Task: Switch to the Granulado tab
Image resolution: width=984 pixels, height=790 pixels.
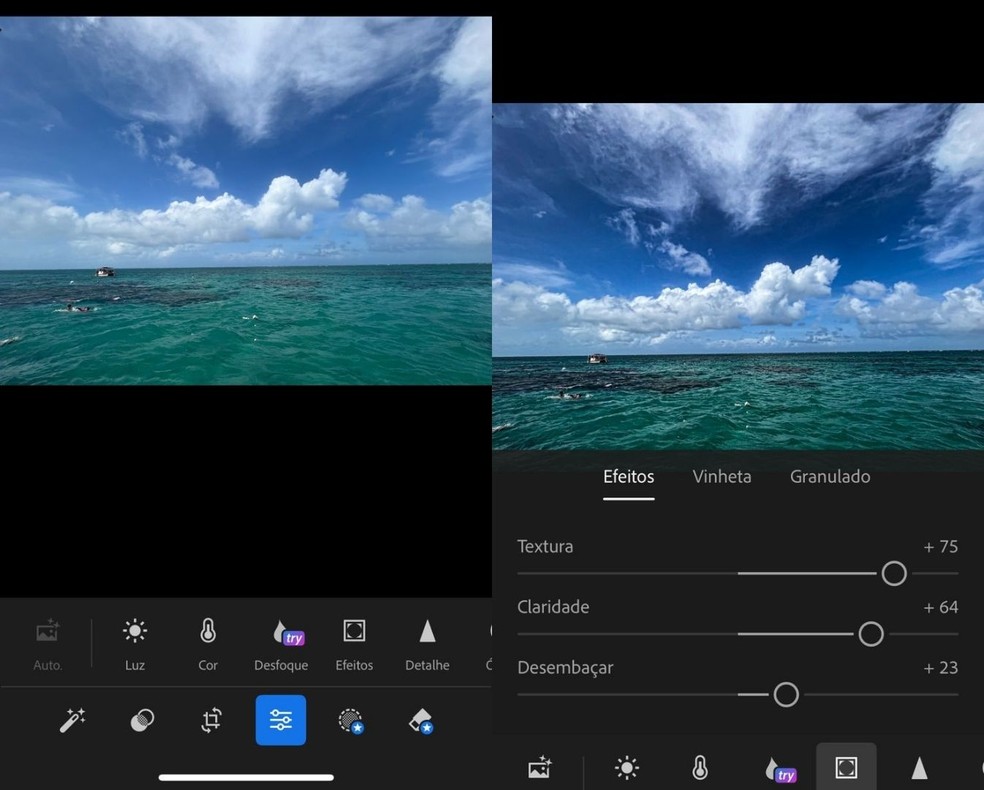Action: tap(830, 477)
